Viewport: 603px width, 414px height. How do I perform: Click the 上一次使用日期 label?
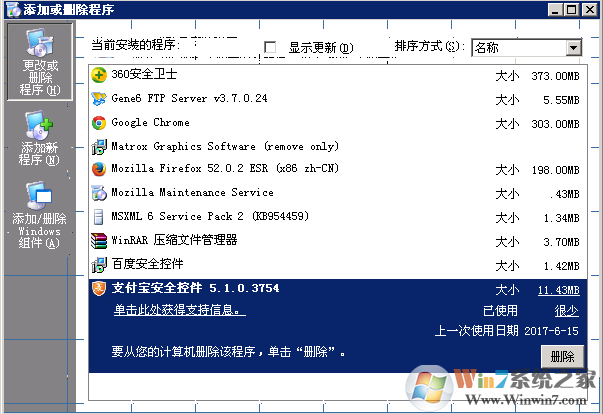pos(476,331)
